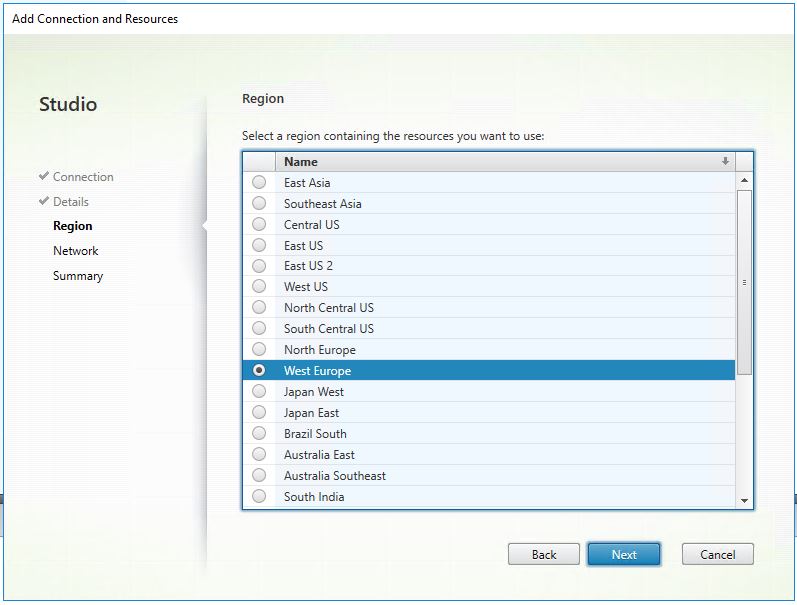The height and width of the screenshot is (605, 797).
Task: Open the Details wizard step
Action: coord(71,202)
